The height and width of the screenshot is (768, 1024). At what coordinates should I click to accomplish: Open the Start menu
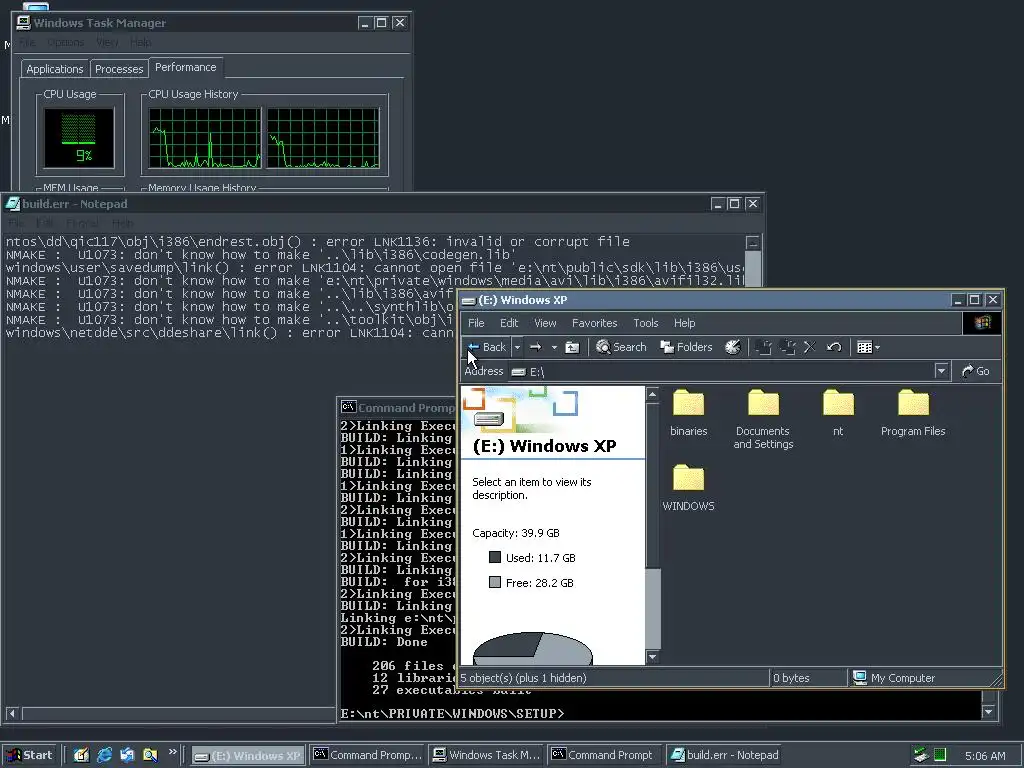(x=30, y=755)
